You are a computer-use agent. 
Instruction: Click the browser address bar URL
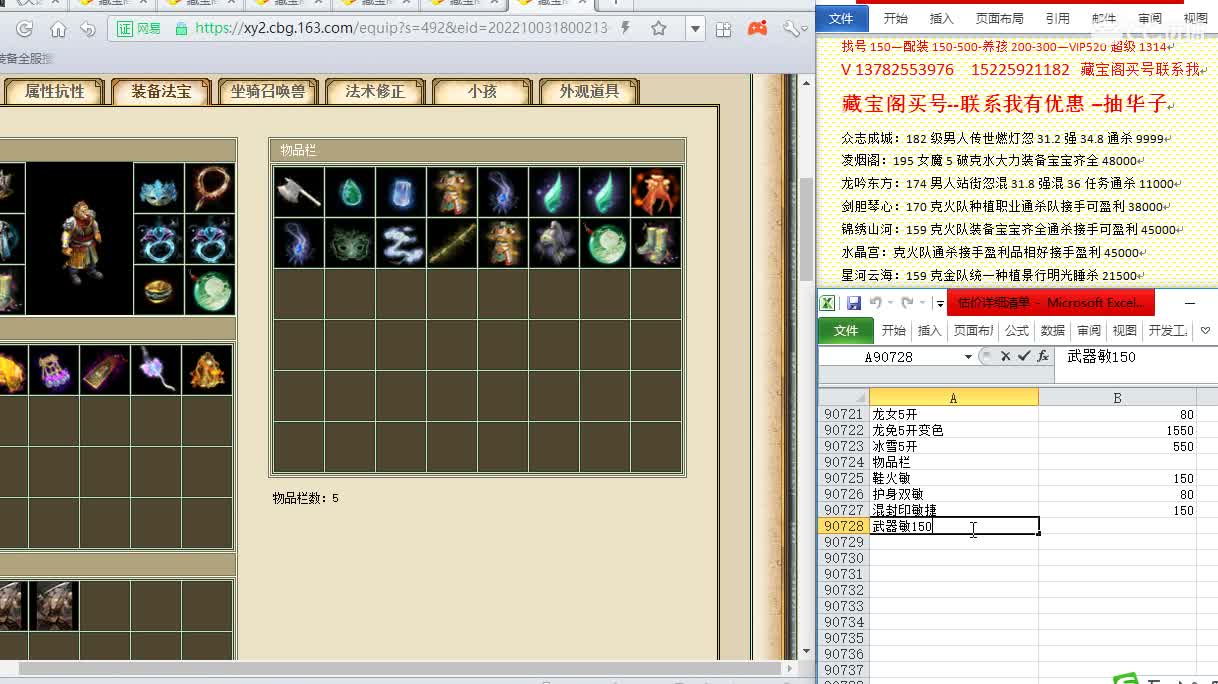(402, 28)
